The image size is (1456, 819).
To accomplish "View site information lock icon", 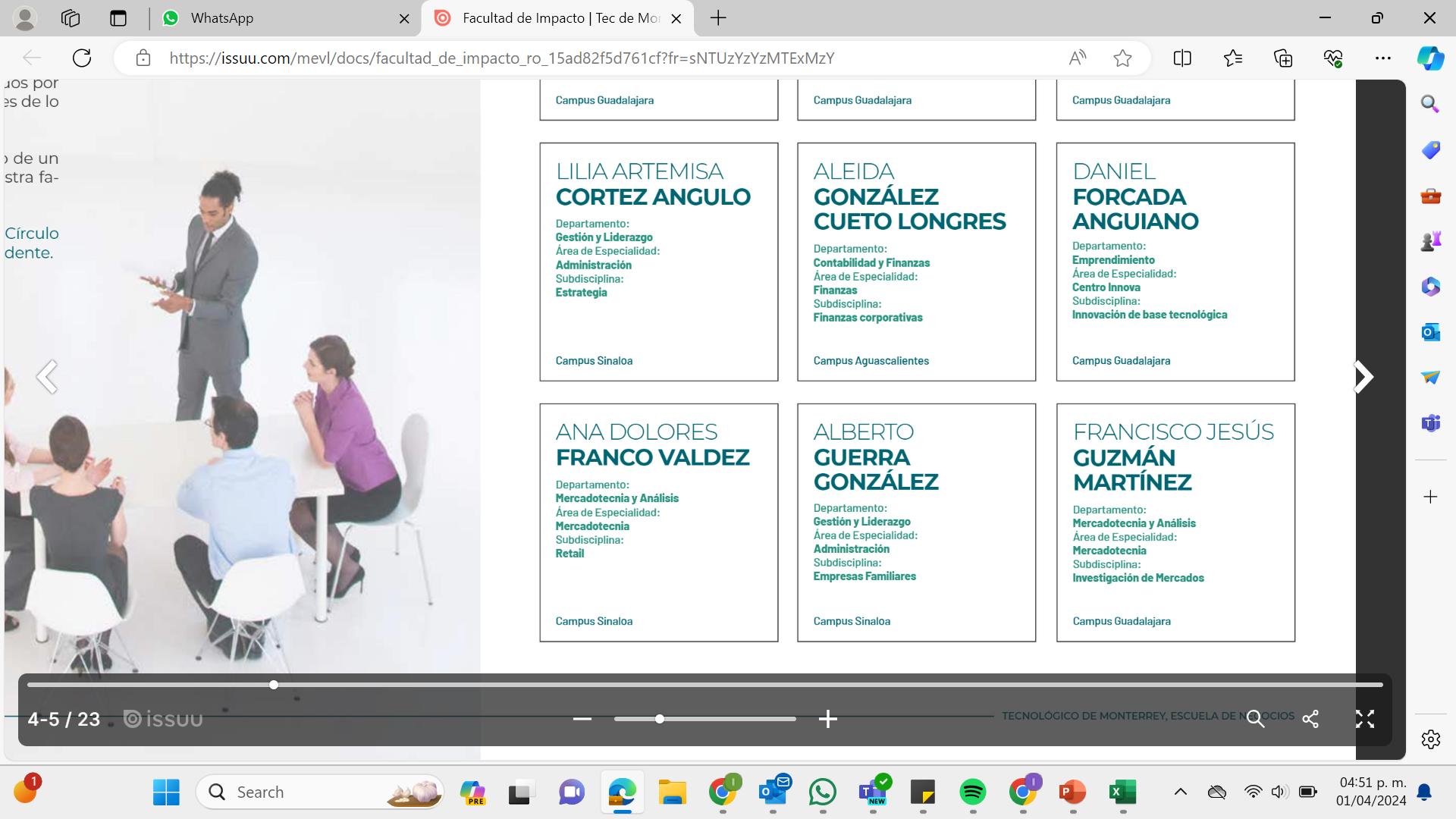I will (x=143, y=58).
